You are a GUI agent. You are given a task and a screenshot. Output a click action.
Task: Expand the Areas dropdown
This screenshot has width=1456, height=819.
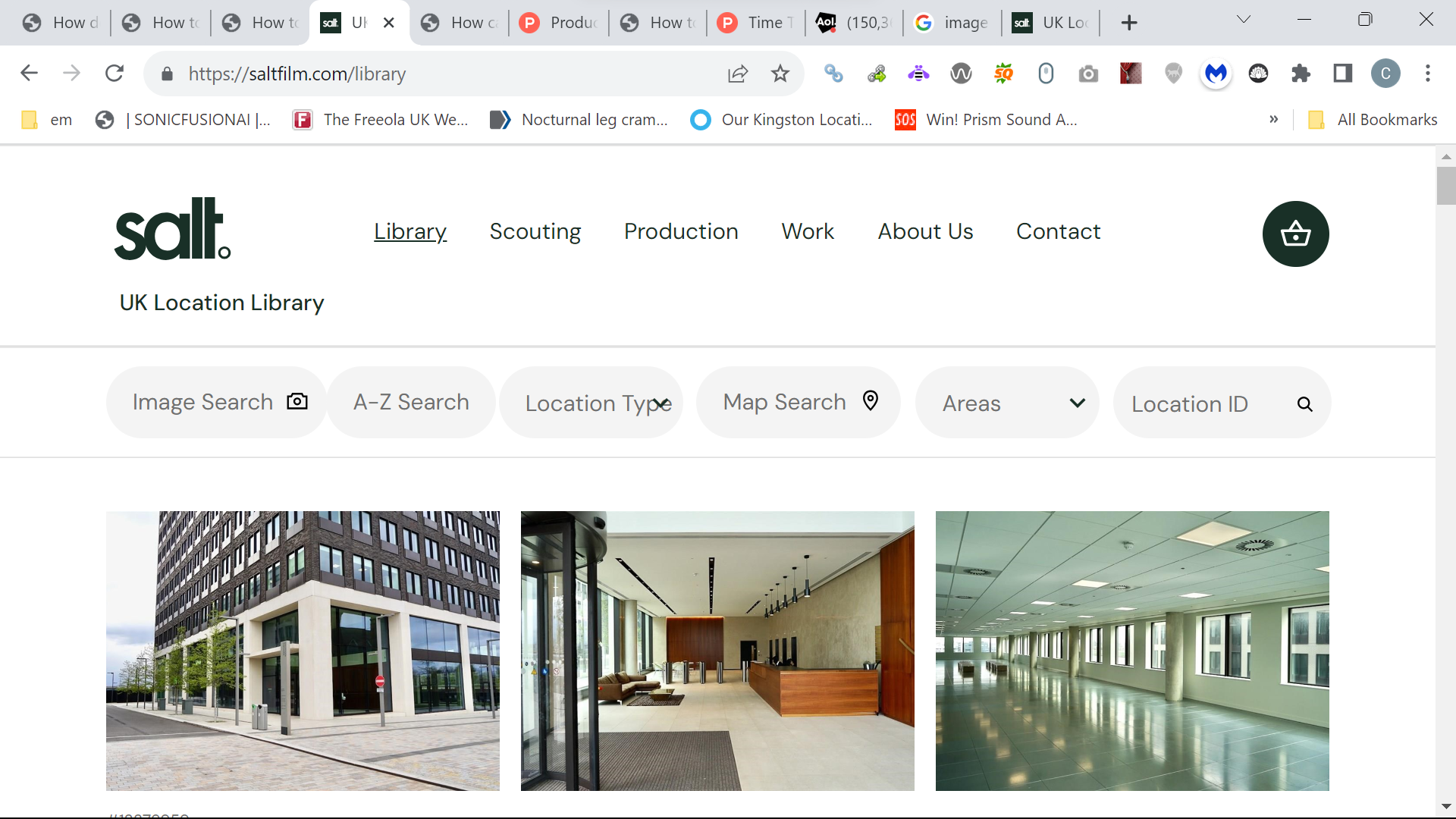point(1078,403)
